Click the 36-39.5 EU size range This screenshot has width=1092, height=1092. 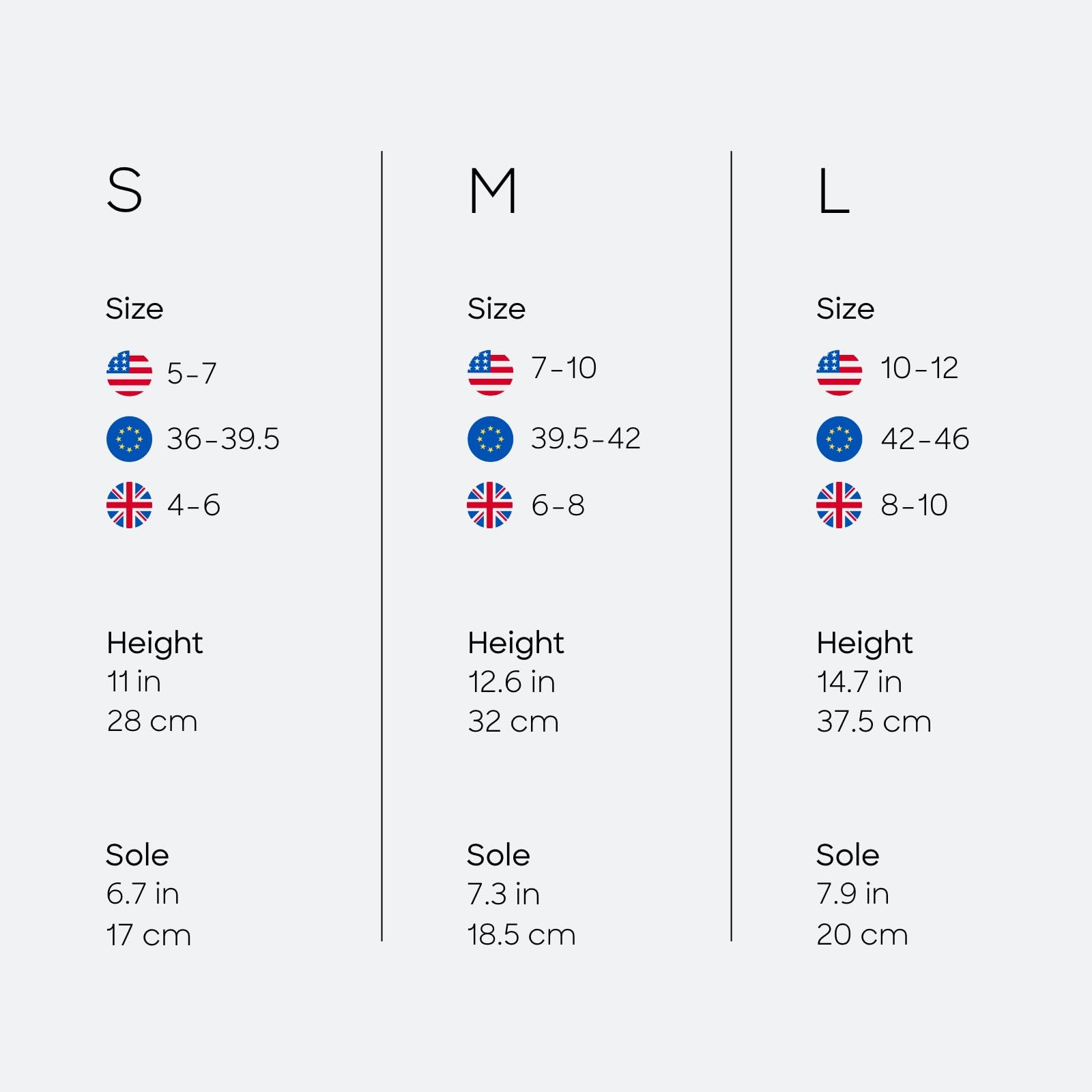pyautogui.click(x=223, y=439)
